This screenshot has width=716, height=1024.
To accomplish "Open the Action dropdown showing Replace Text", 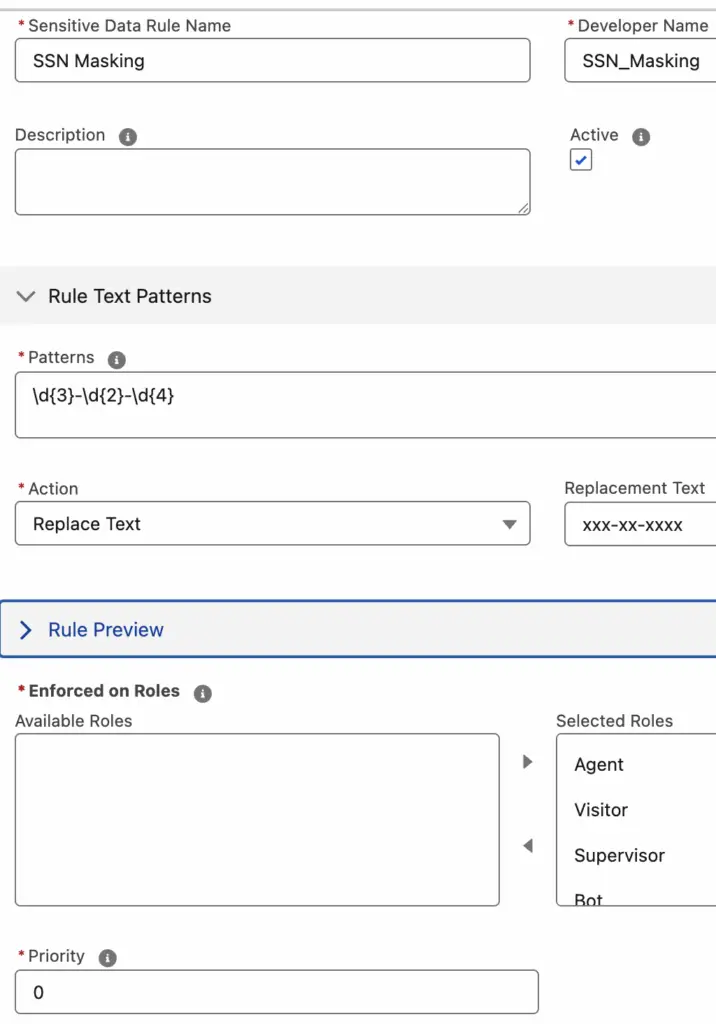I will [272, 523].
